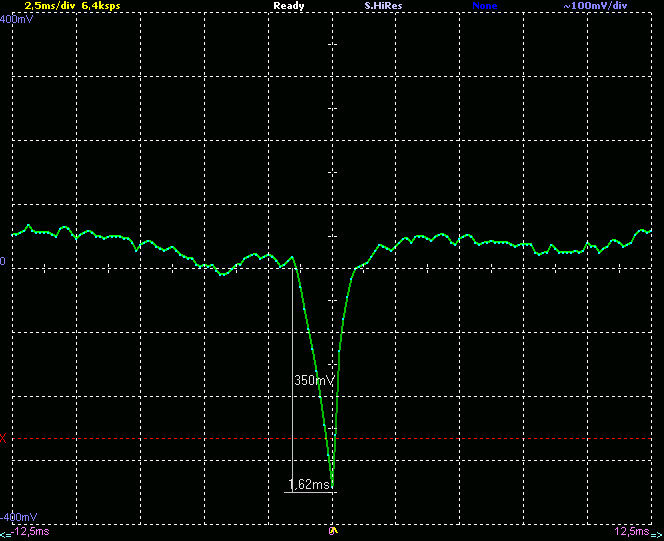Click the 0 volt level label on left
Viewport: 664px width, 541px height.
coord(3,261)
